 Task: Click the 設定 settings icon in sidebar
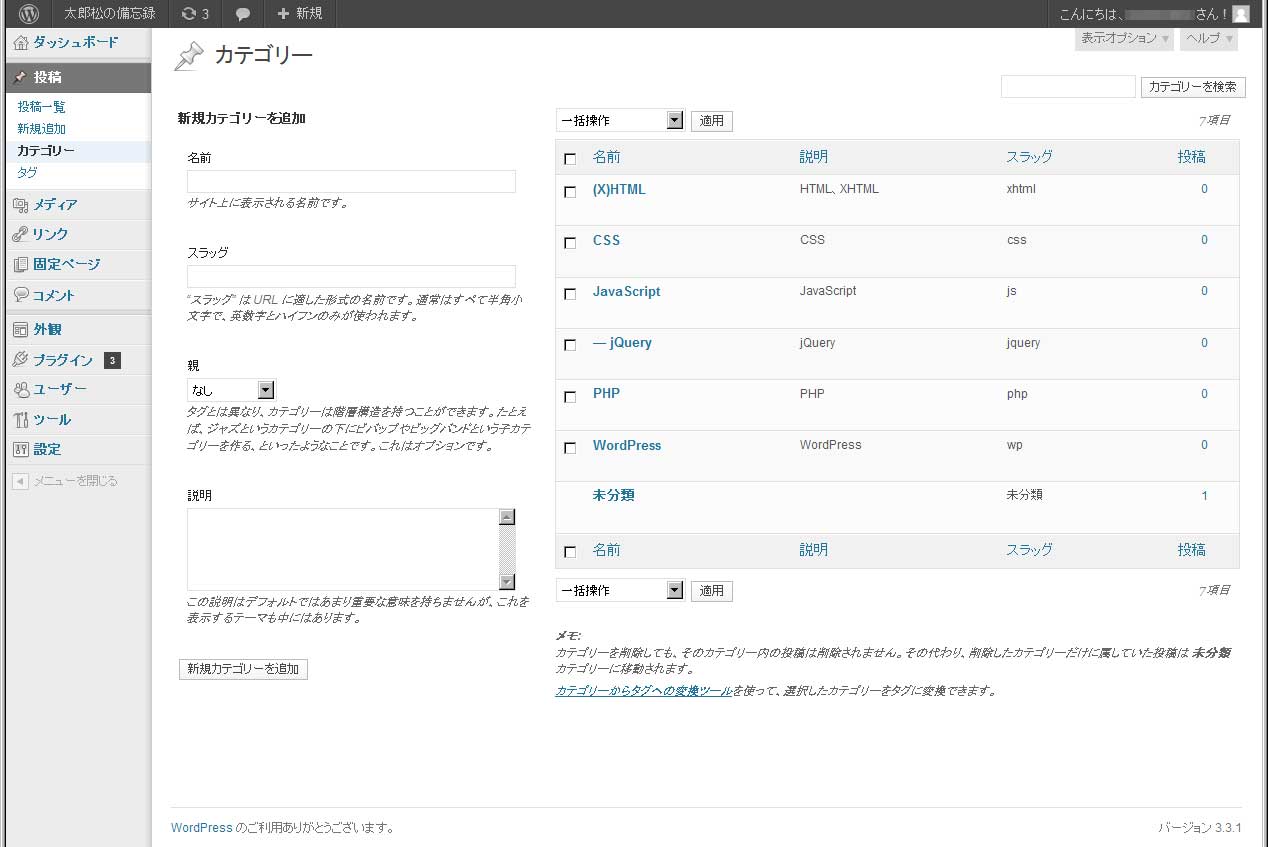point(21,450)
